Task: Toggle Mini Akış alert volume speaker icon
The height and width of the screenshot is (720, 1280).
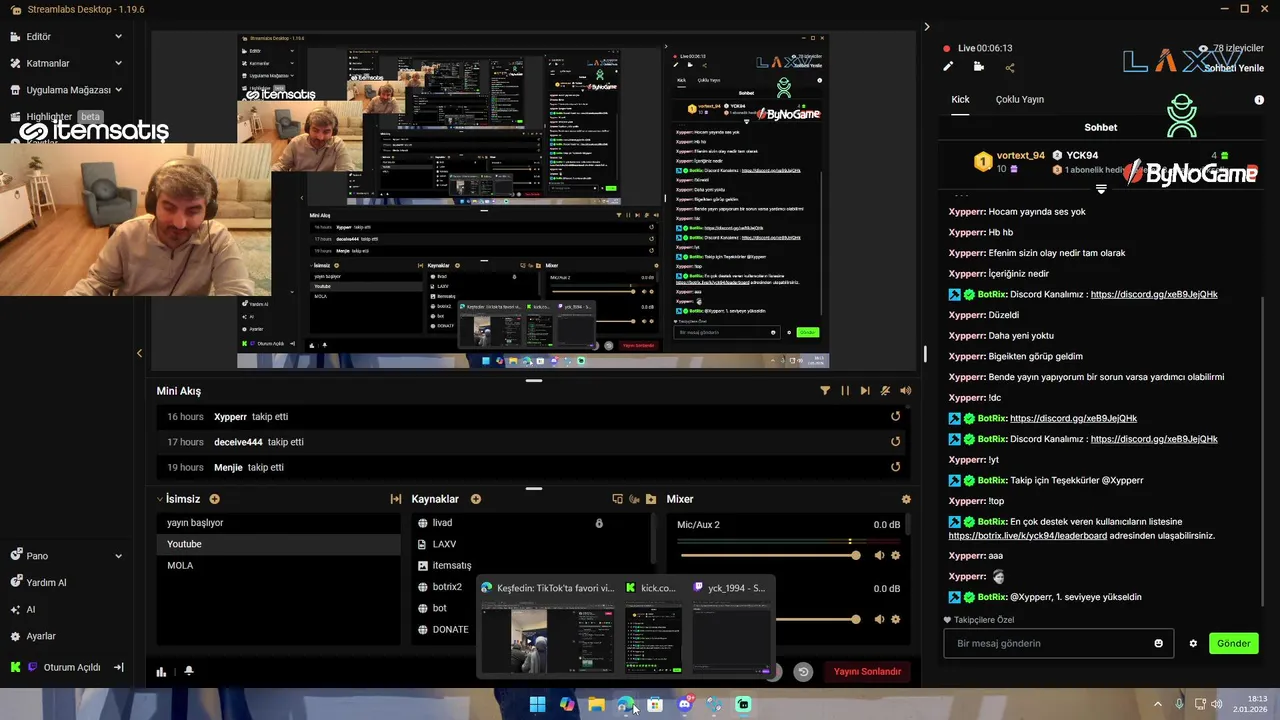Action: 906,391
